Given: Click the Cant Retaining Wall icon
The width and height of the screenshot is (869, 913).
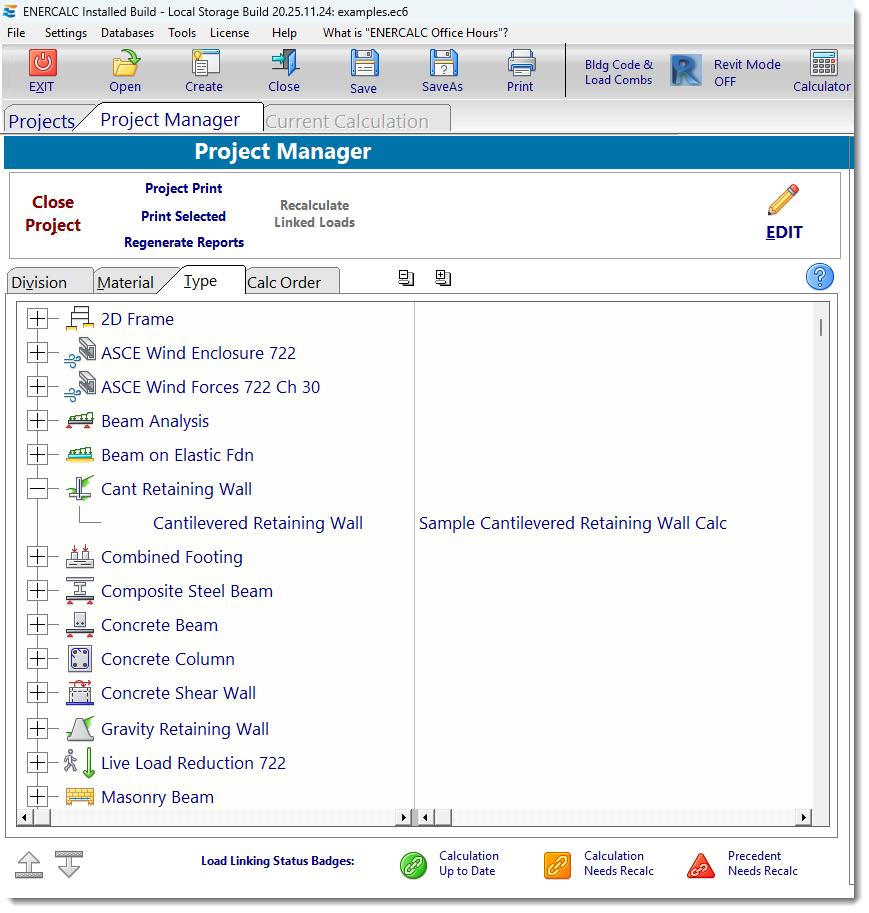Looking at the screenshot, I should point(80,489).
